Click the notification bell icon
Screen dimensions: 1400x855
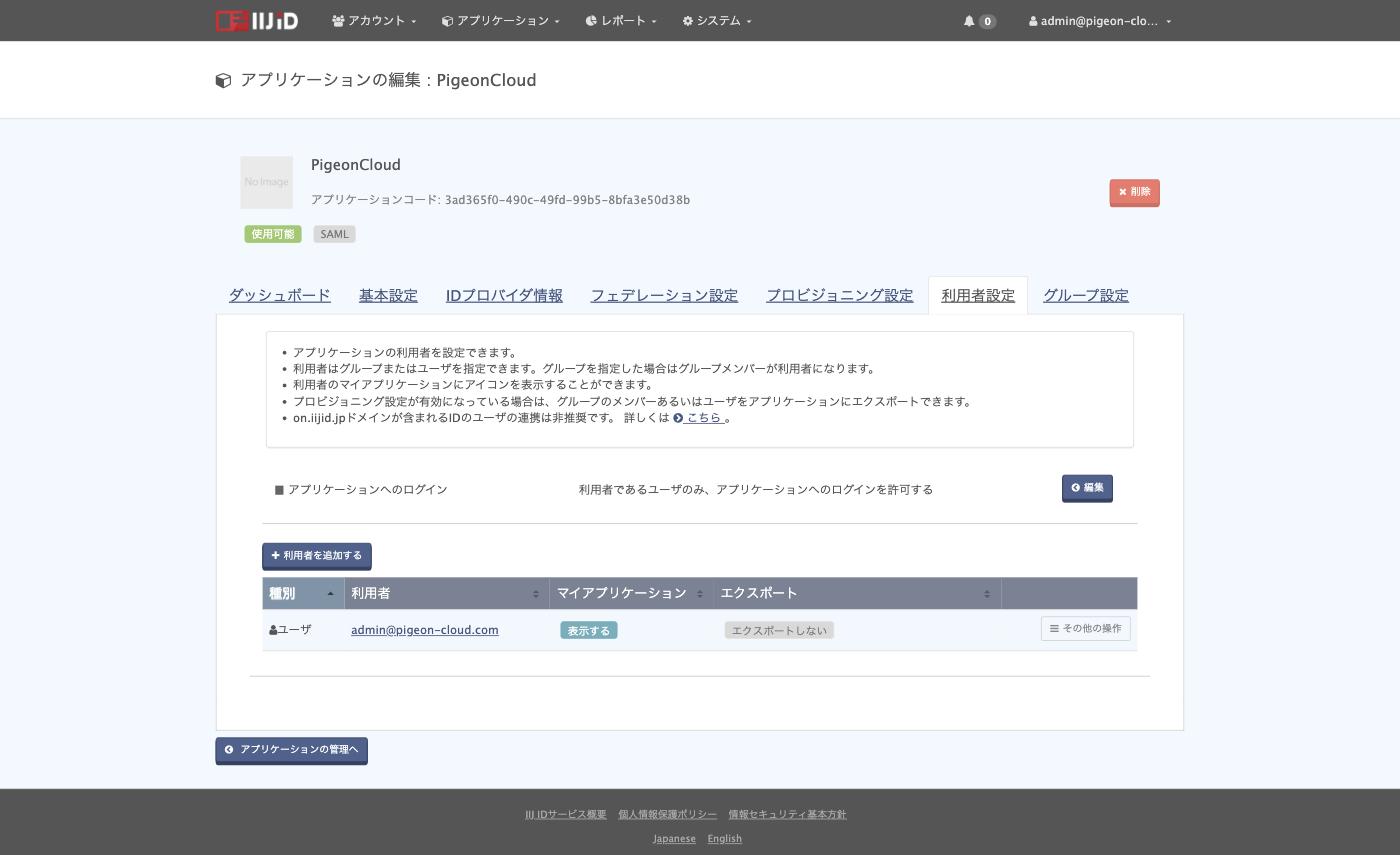coord(969,20)
